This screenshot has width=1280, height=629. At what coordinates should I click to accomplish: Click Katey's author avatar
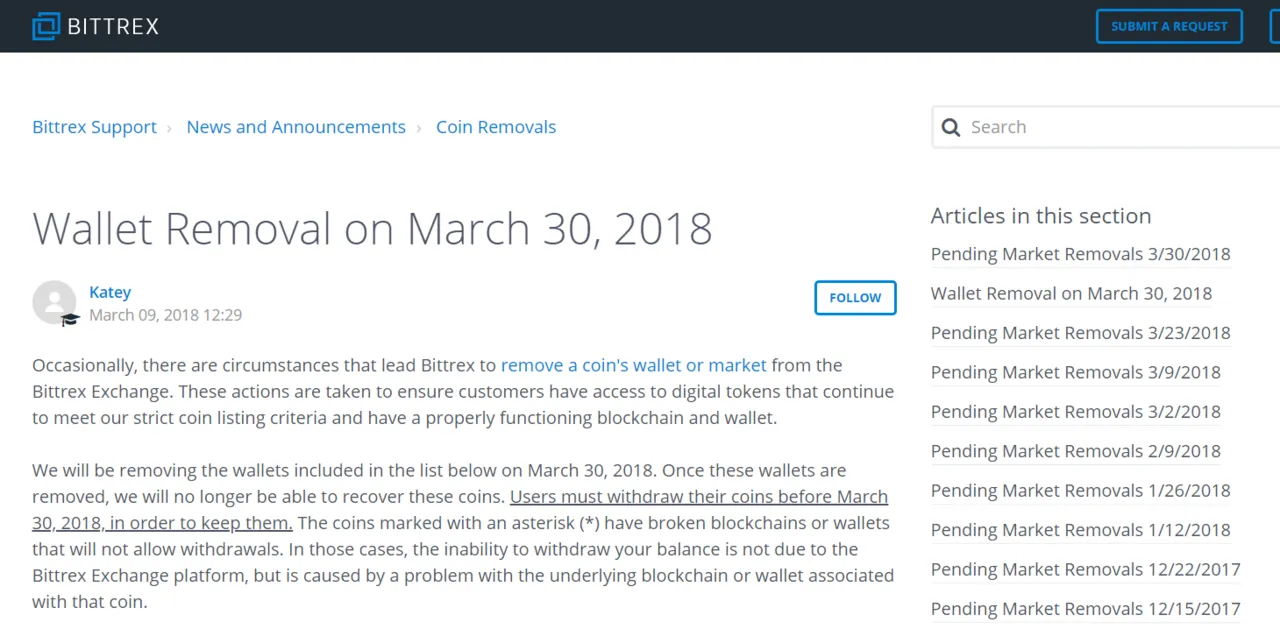[54, 302]
